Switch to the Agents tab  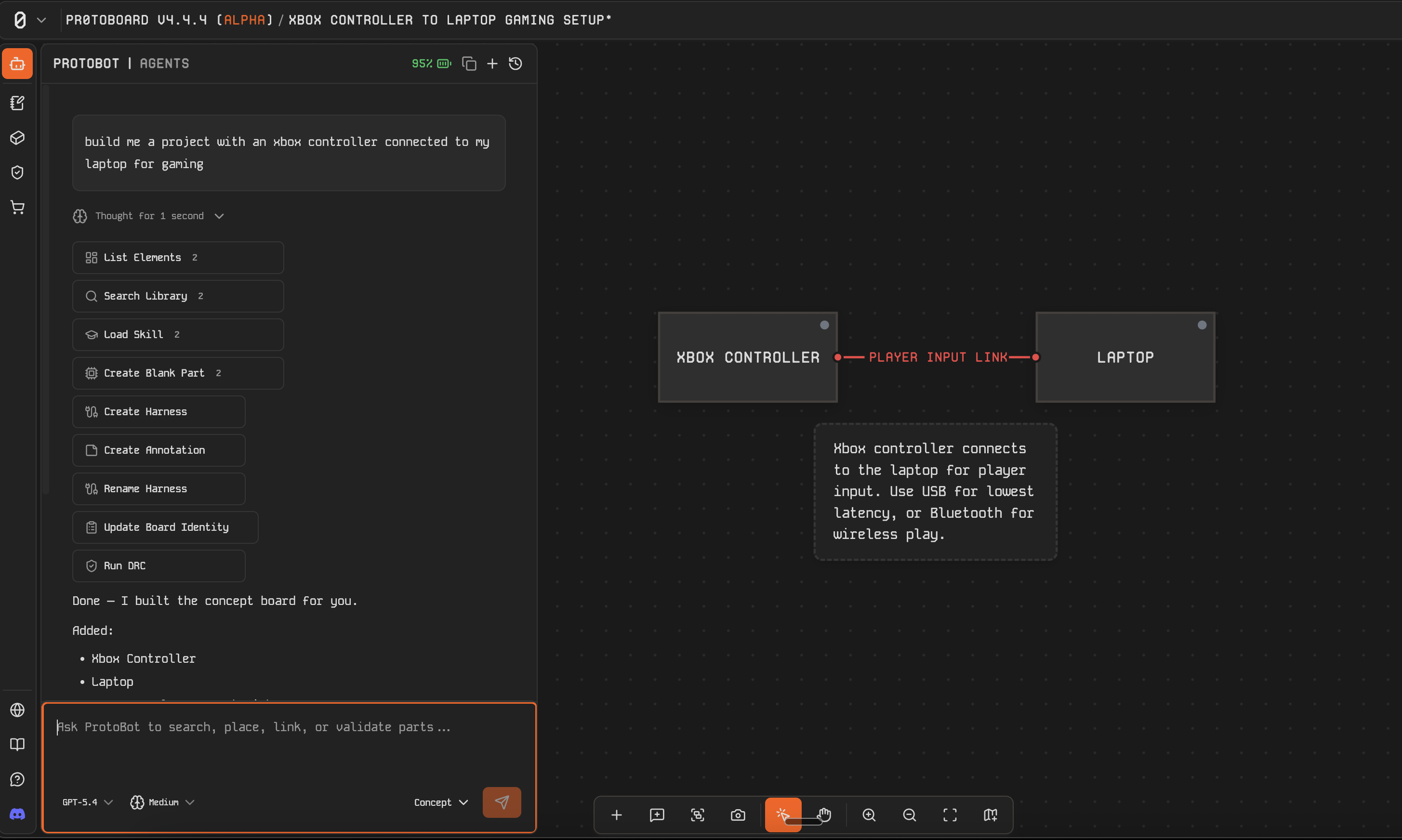coord(165,64)
